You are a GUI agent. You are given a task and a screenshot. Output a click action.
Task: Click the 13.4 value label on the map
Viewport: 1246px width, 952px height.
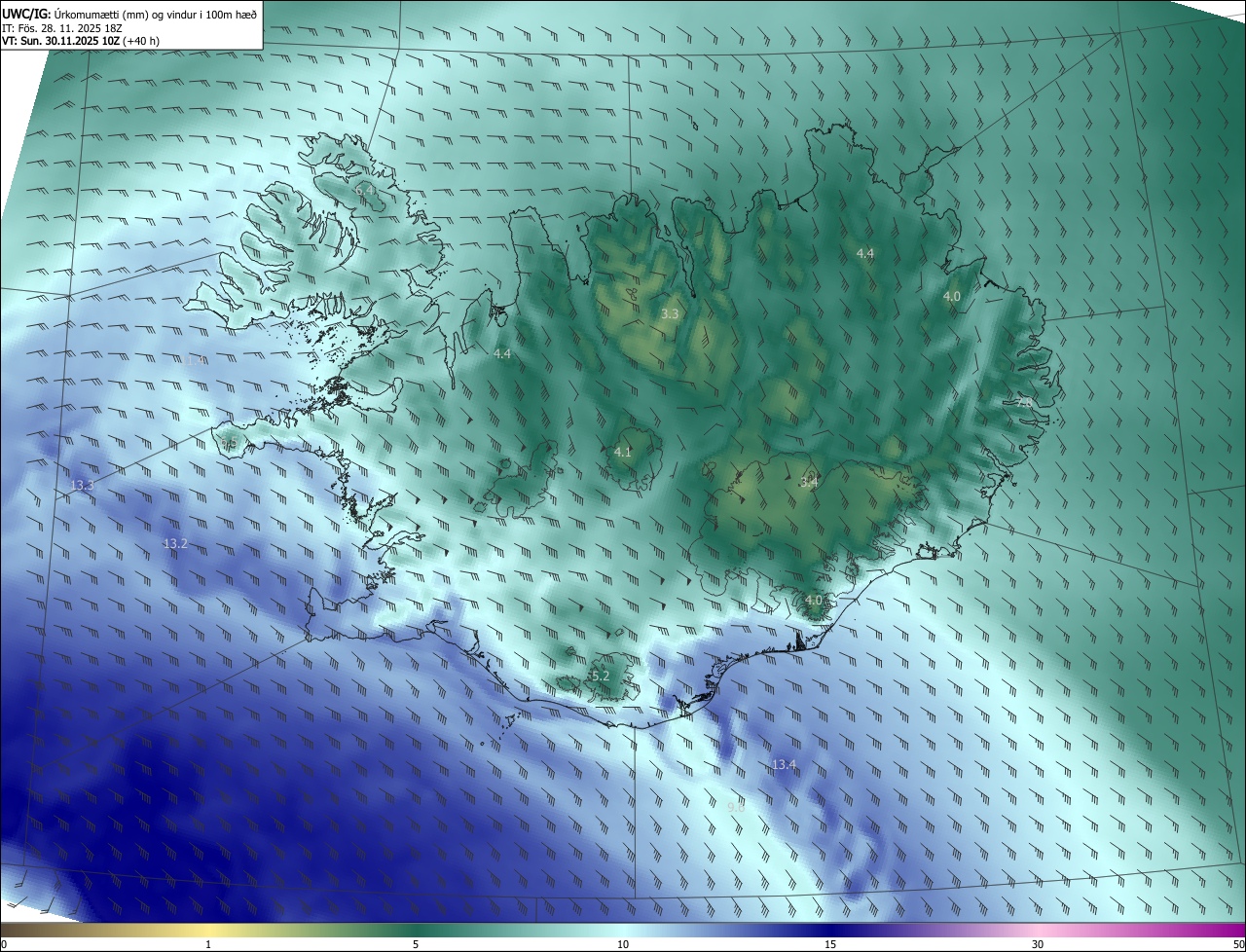click(784, 764)
